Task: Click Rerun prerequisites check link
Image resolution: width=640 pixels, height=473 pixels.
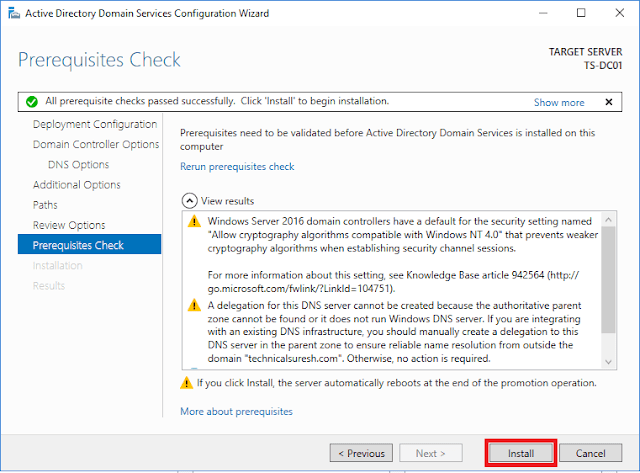Action: [x=237, y=167]
